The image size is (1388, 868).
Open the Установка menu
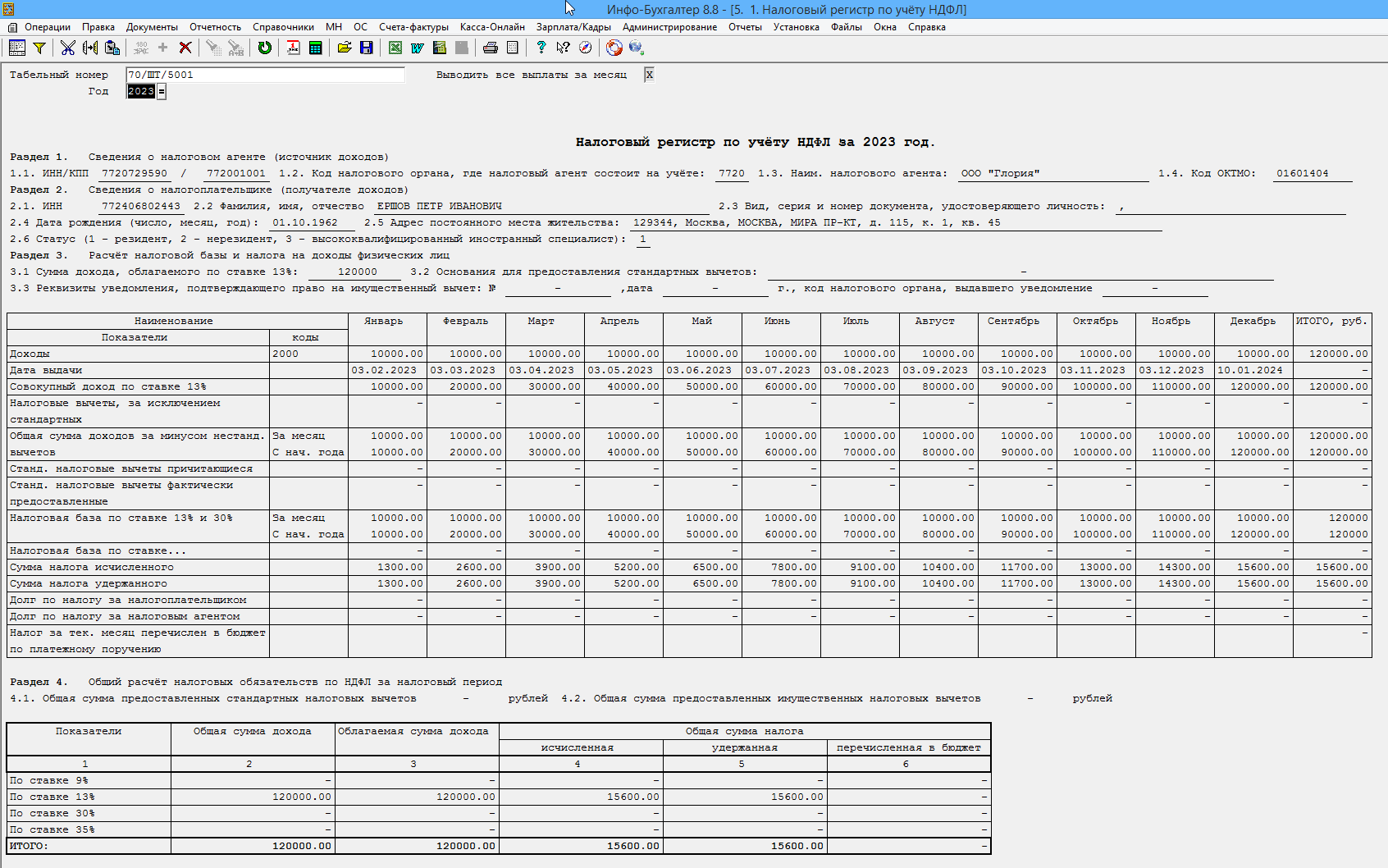tap(797, 27)
